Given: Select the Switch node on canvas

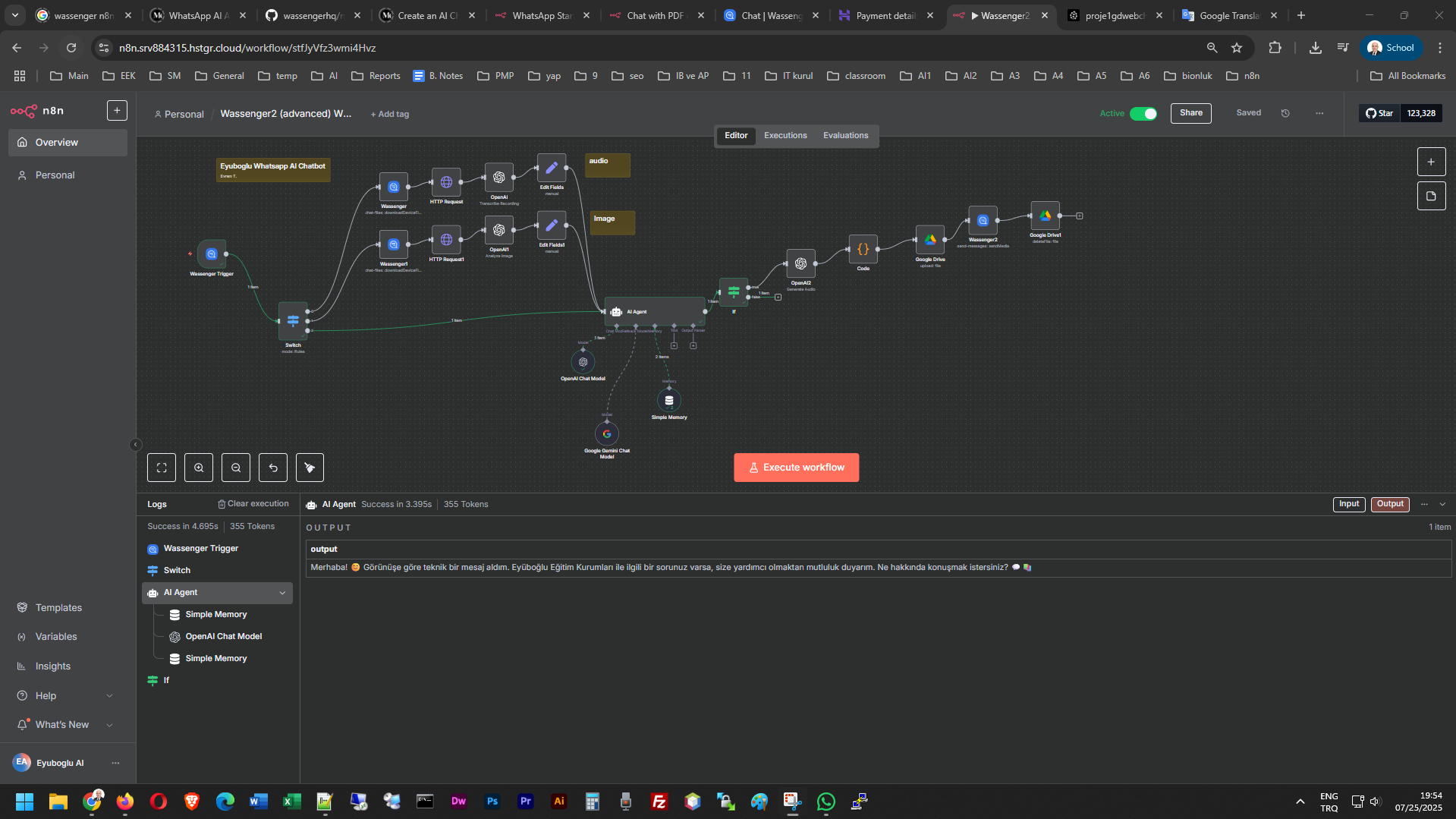Looking at the screenshot, I should click(x=293, y=321).
